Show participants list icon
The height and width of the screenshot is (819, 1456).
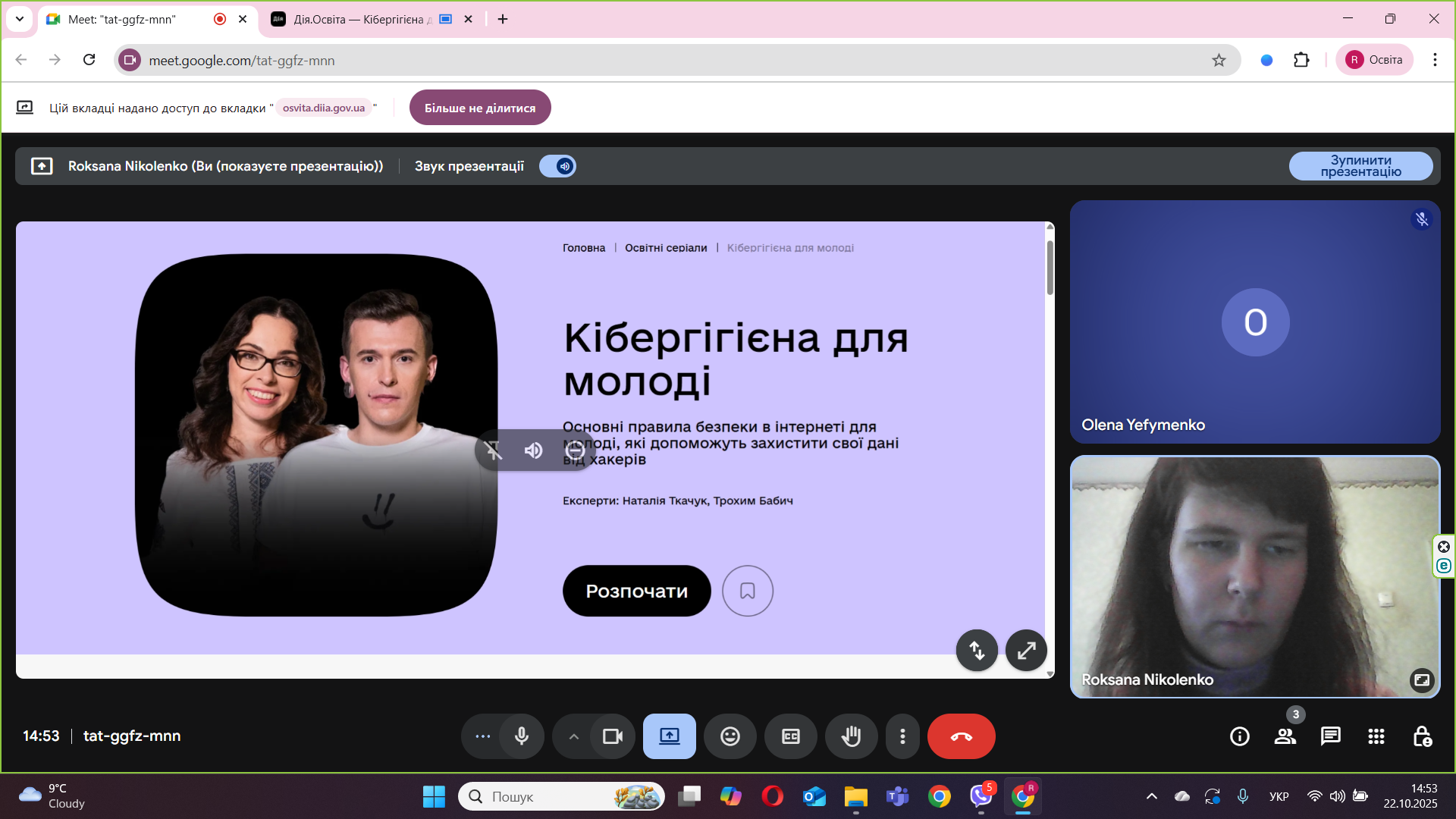tap(1285, 736)
